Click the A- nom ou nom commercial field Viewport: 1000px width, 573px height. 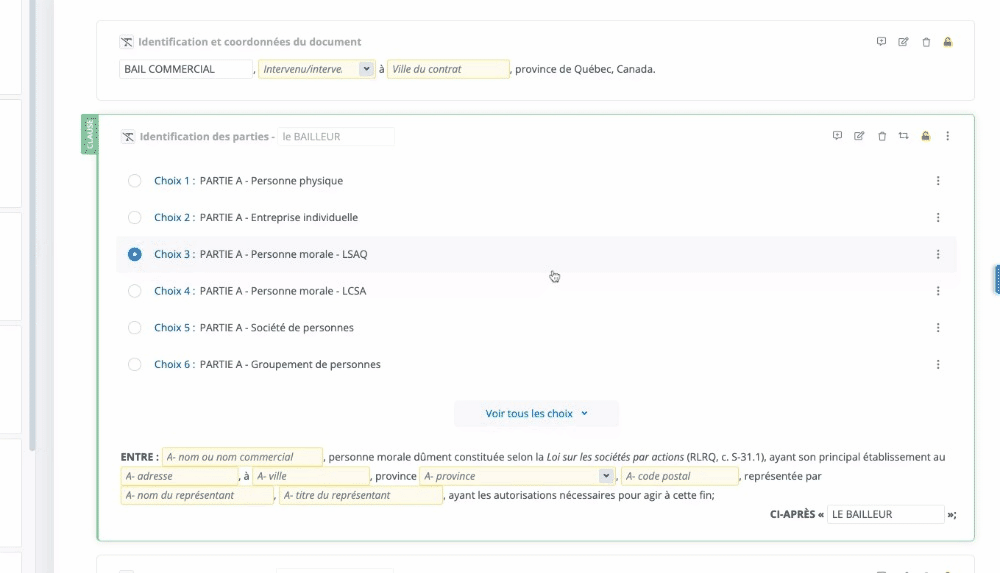[242, 457]
